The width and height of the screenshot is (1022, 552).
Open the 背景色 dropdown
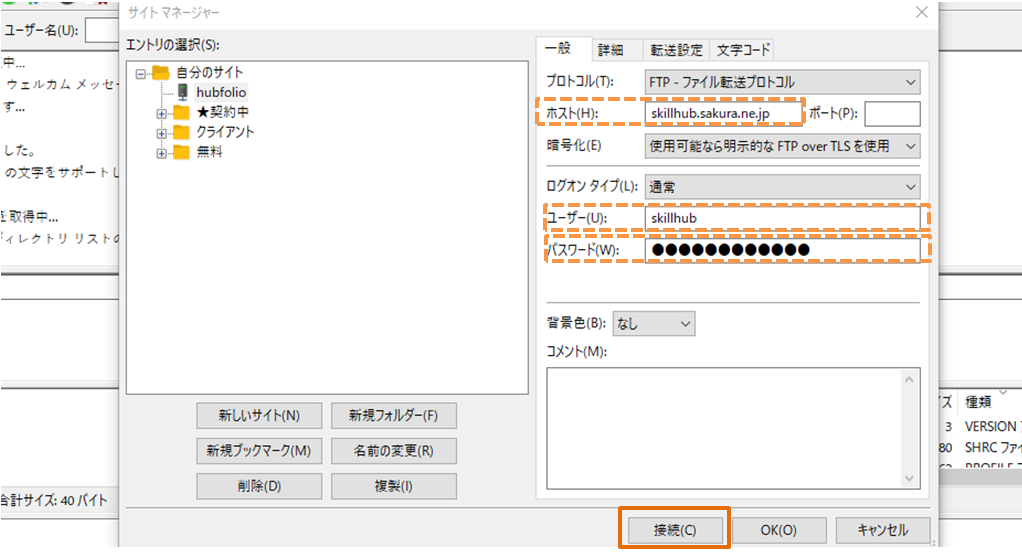(x=654, y=323)
